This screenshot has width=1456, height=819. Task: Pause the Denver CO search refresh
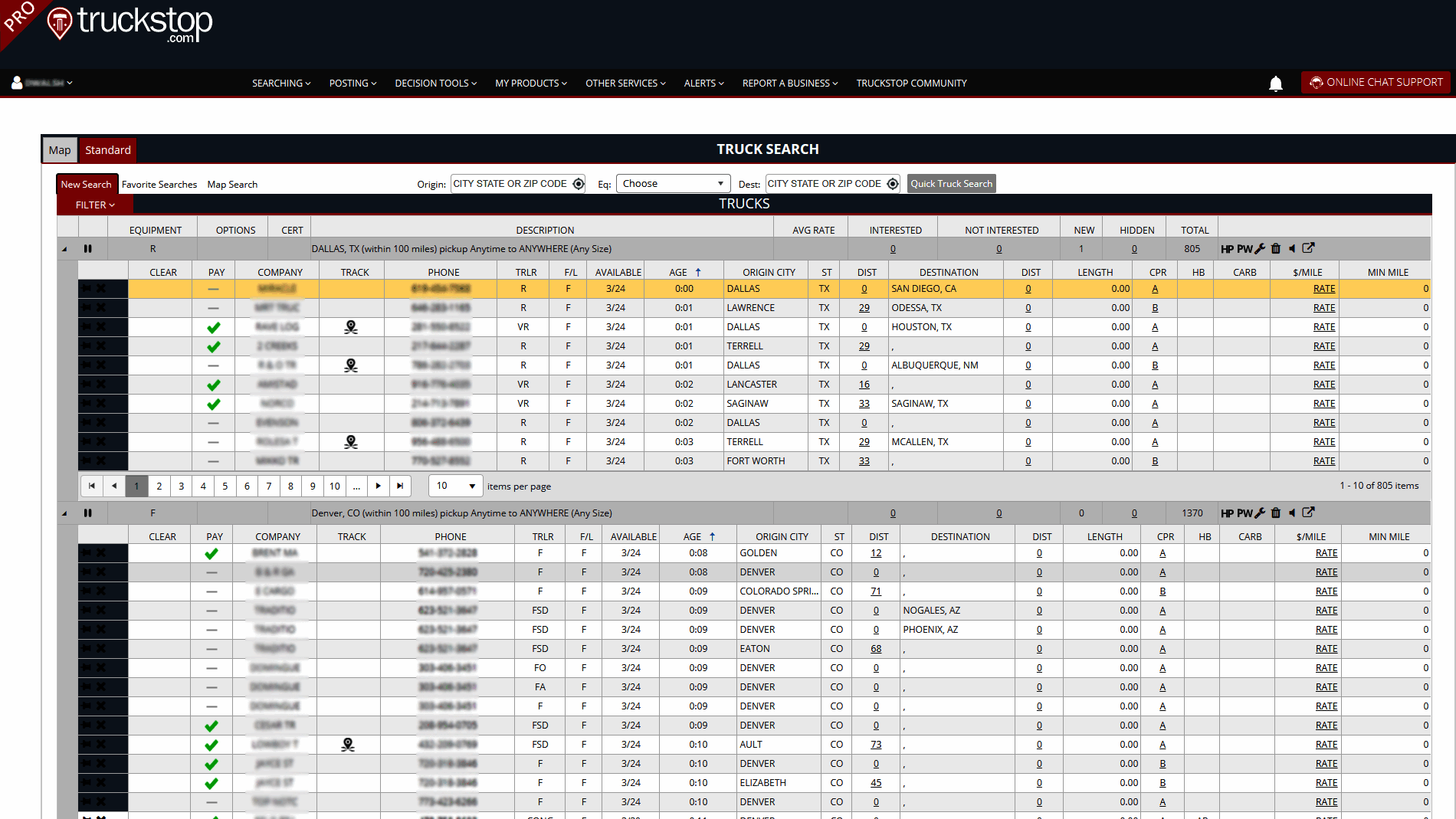coord(88,513)
